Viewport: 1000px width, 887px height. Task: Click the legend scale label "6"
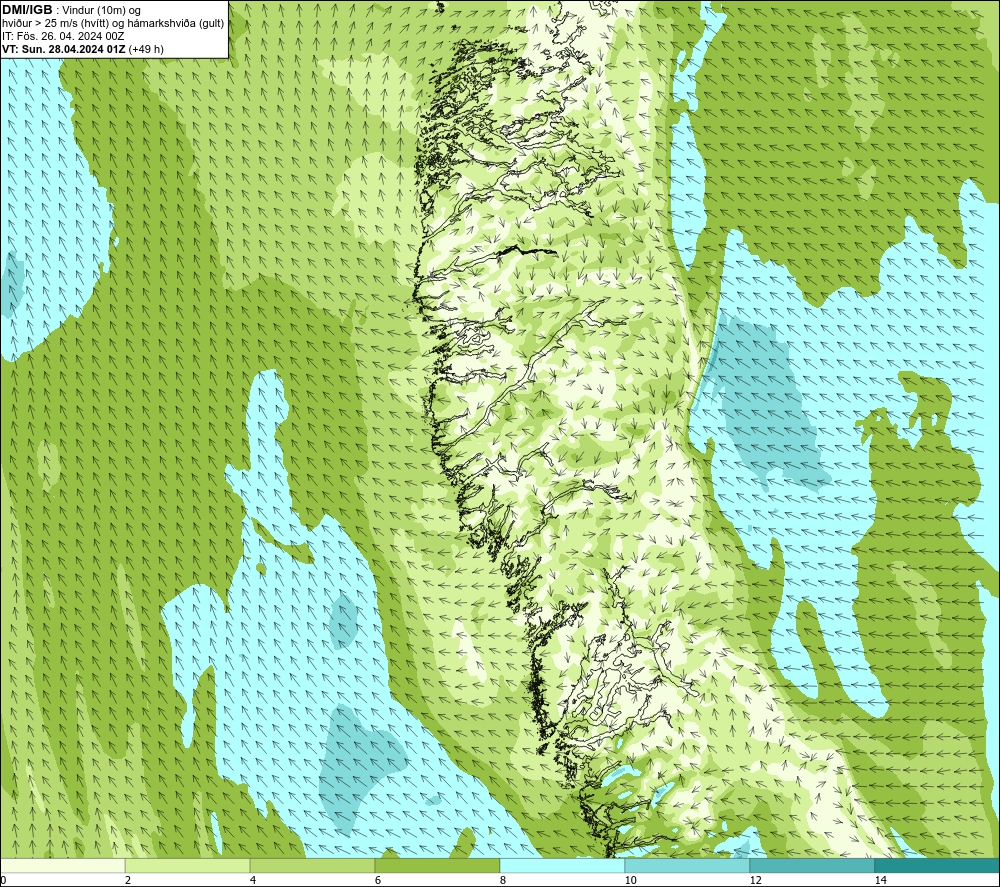tap(378, 880)
